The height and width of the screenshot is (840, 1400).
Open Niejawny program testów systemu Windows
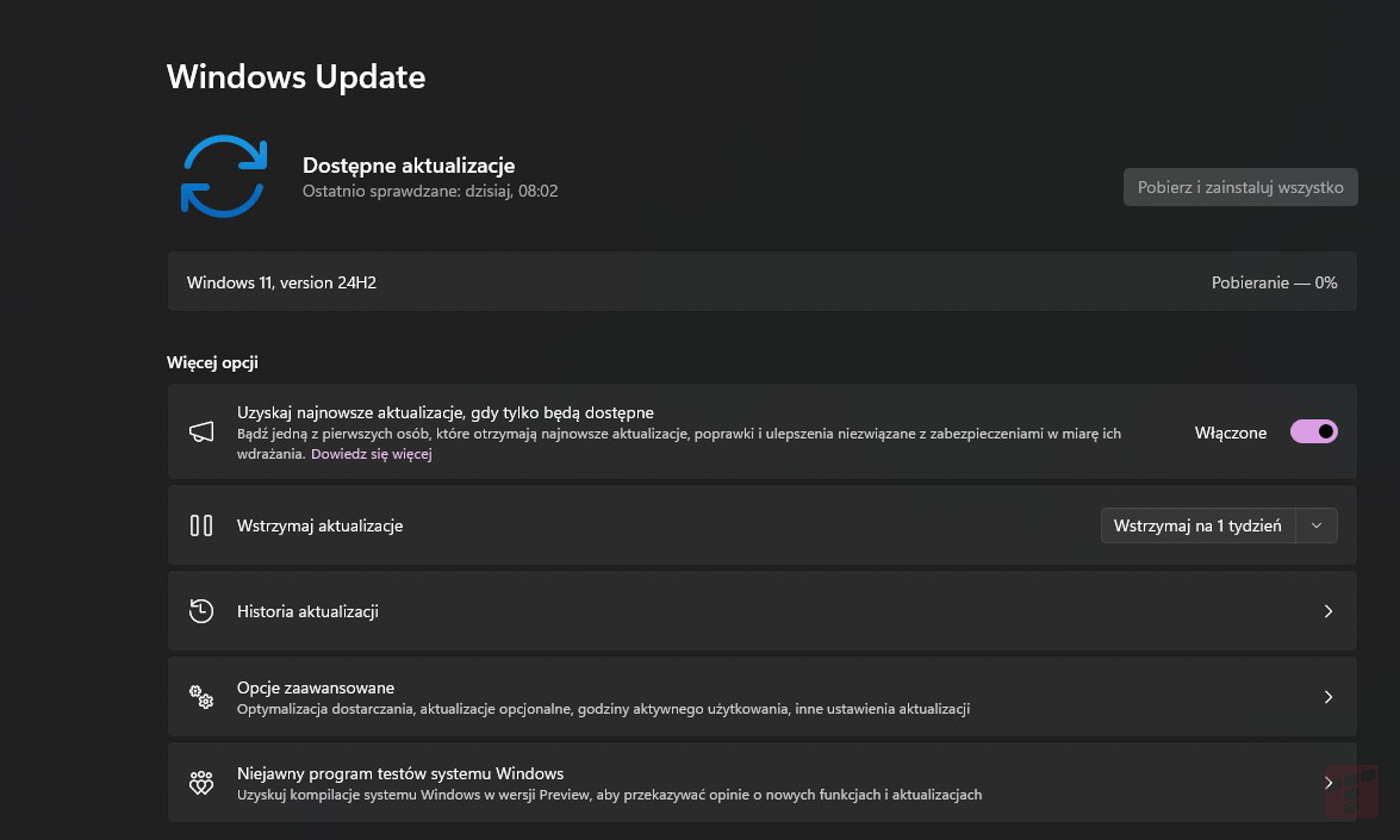coord(700,781)
